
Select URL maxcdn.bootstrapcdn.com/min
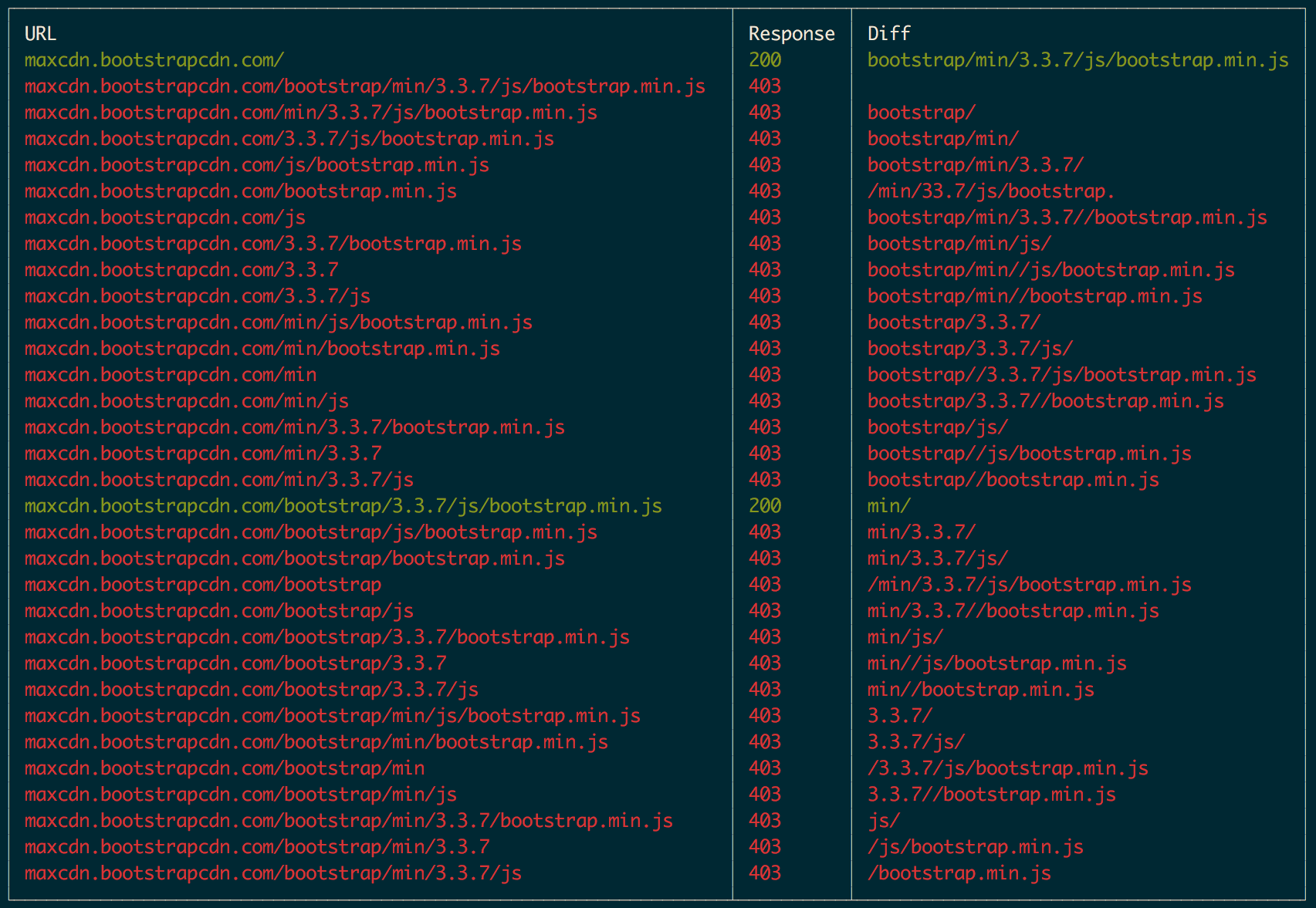[171, 375]
